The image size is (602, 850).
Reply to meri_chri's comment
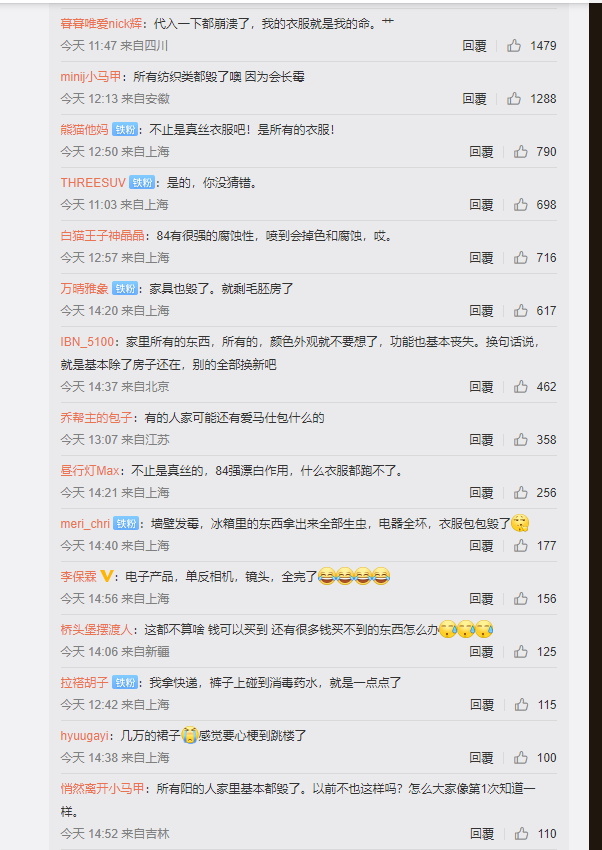pyautogui.click(x=481, y=545)
